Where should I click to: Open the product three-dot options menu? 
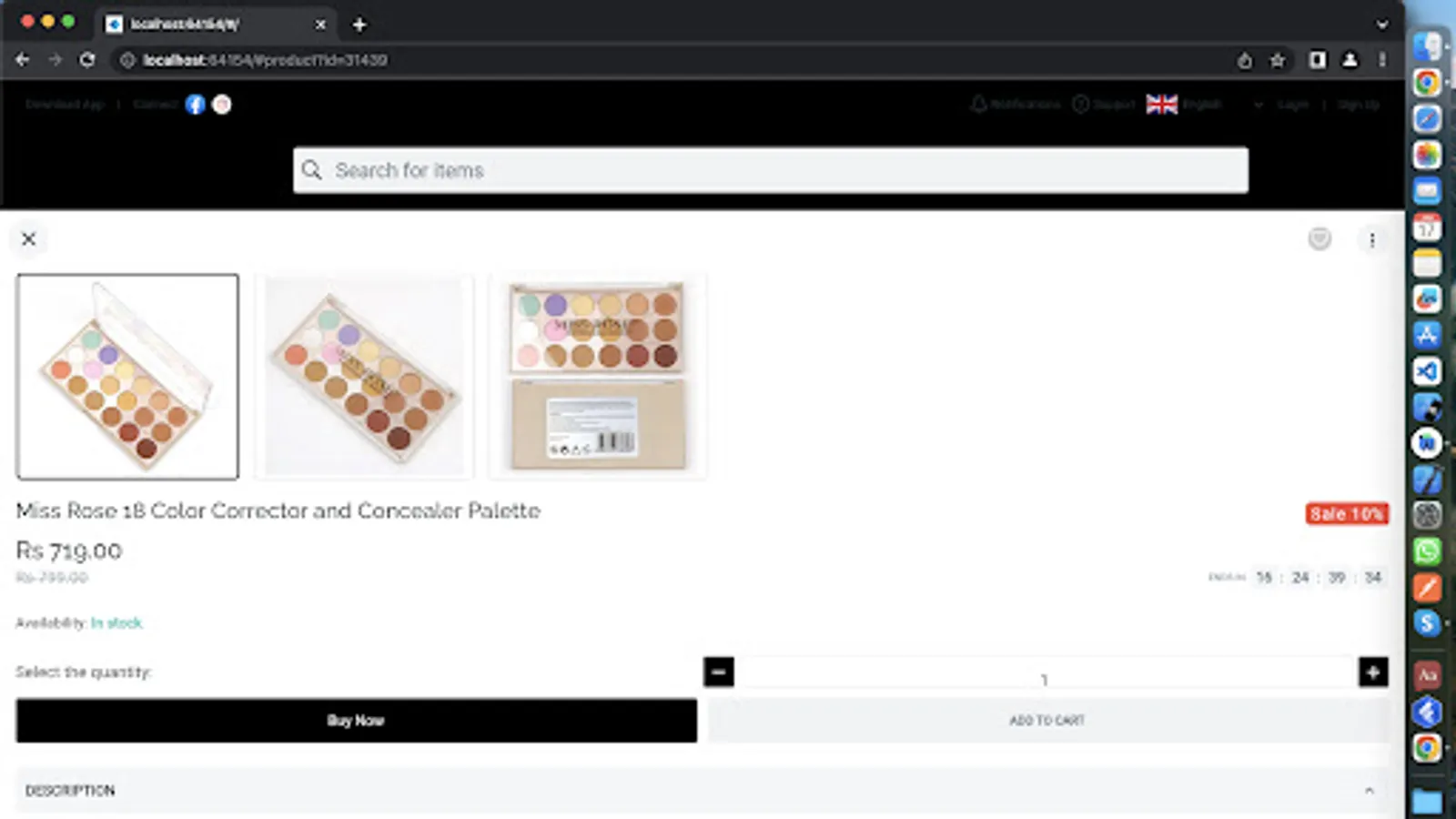1372,239
